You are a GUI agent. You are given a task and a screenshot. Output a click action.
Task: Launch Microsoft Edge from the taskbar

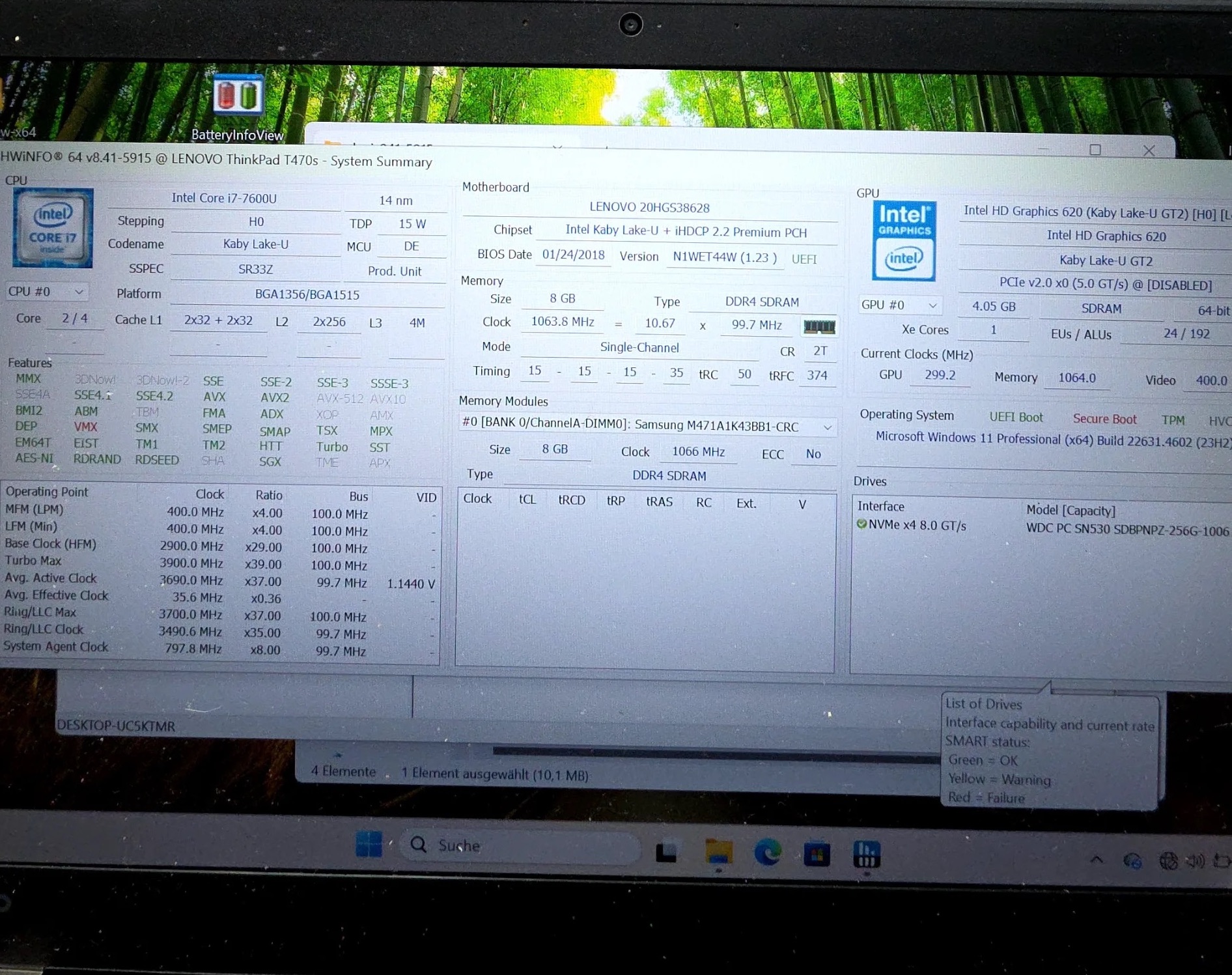(768, 853)
